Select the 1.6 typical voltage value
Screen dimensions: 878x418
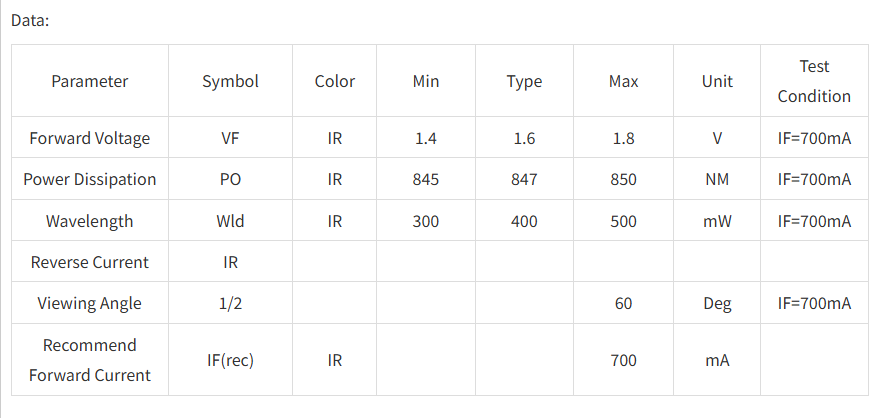click(524, 138)
